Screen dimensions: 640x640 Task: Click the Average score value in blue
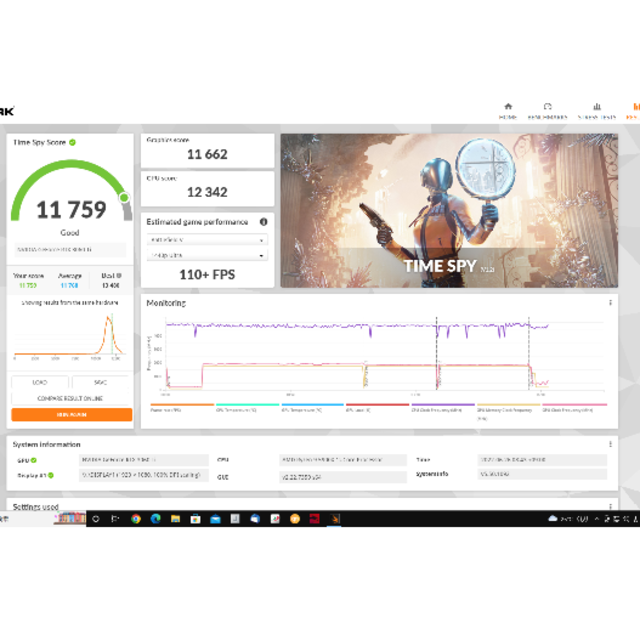pyautogui.click(x=69, y=285)
